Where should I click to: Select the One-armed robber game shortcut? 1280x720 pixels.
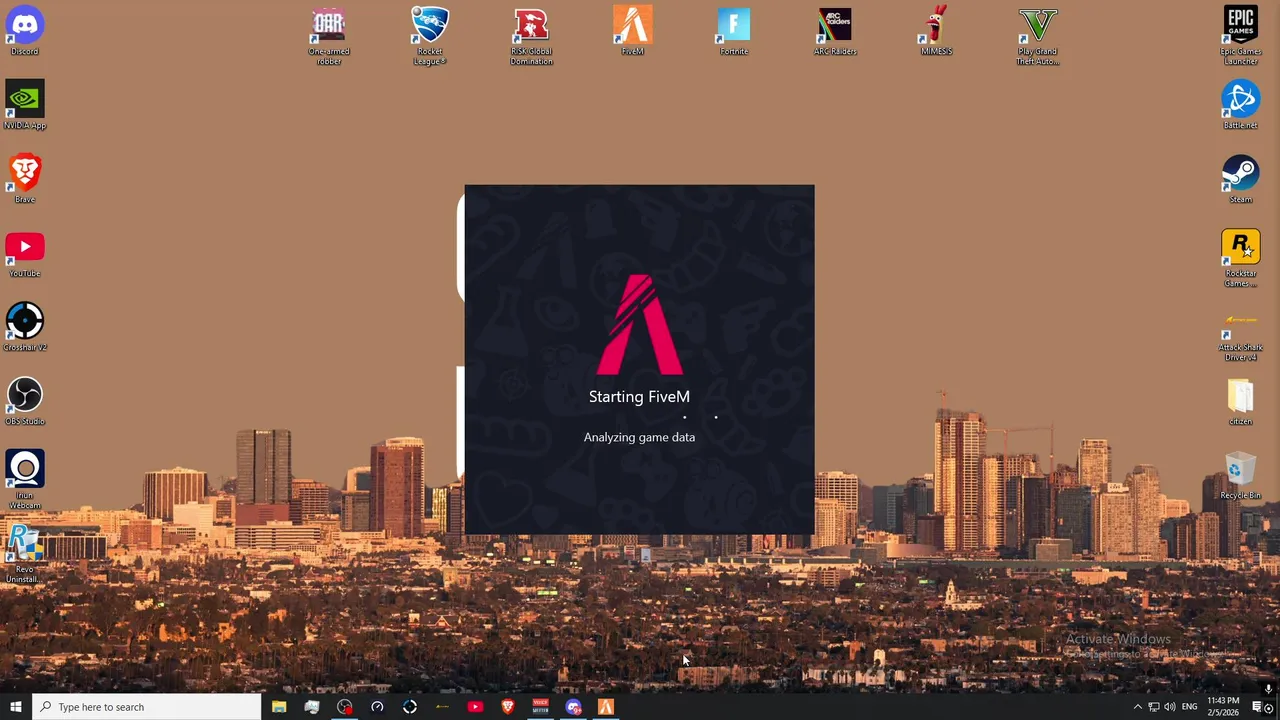click(329, 36)
